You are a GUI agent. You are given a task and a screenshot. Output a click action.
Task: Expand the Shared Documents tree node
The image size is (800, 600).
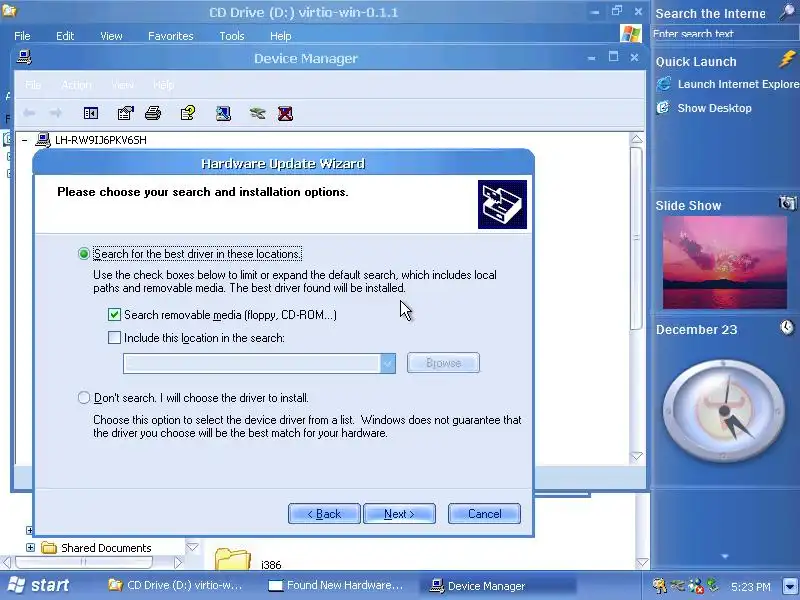[30, 547]
